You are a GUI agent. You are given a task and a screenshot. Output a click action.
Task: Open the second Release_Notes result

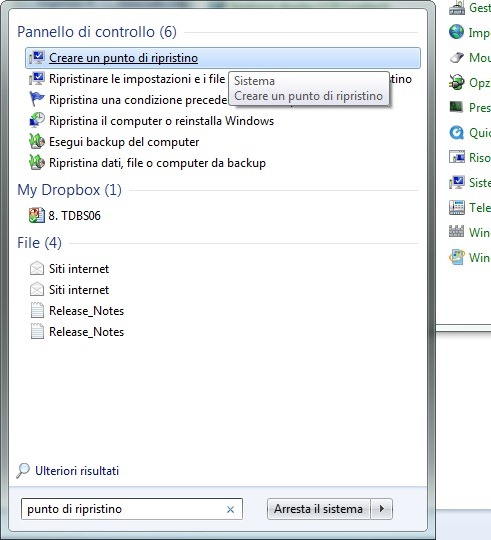pyautogui.click(x=86, y=332)
